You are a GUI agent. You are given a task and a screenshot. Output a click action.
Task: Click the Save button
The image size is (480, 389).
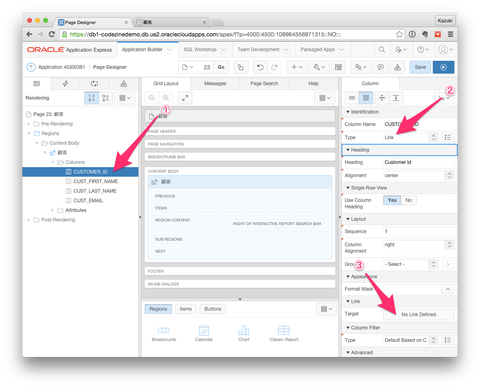[x=420, y=67]
